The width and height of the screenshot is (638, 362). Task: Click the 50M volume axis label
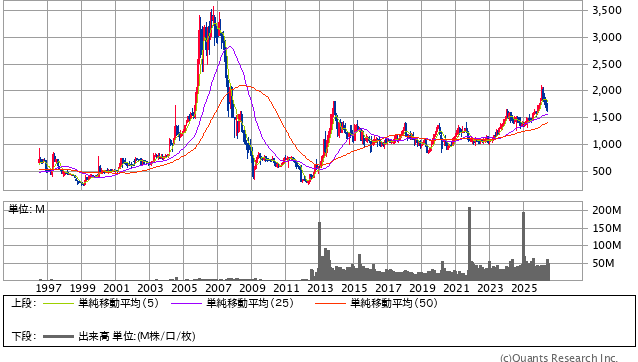click(603, 263)
